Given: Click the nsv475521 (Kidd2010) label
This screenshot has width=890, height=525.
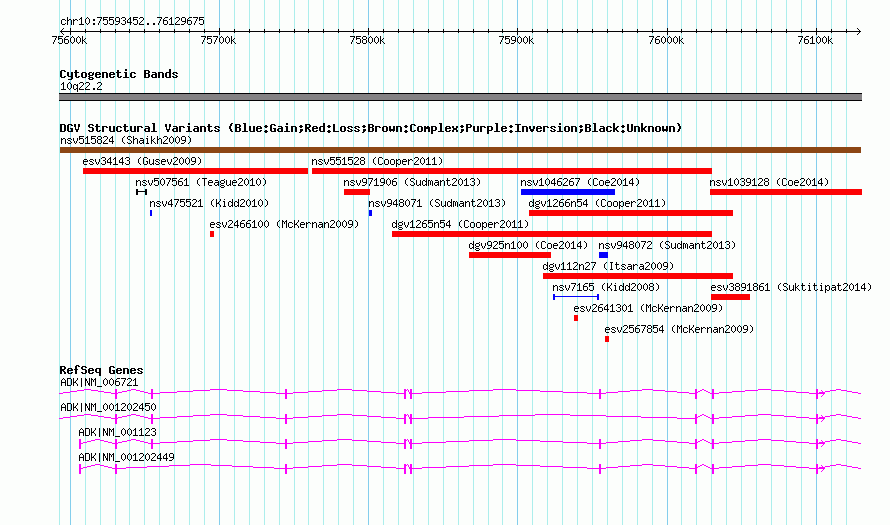Looking at the screenshot, I should coord(209,203).
